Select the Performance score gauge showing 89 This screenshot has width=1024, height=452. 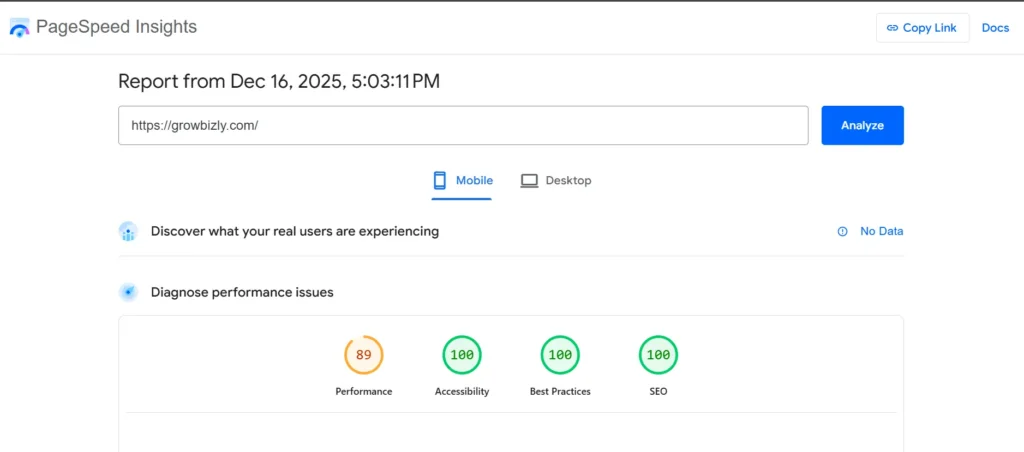tap(364, 355)
